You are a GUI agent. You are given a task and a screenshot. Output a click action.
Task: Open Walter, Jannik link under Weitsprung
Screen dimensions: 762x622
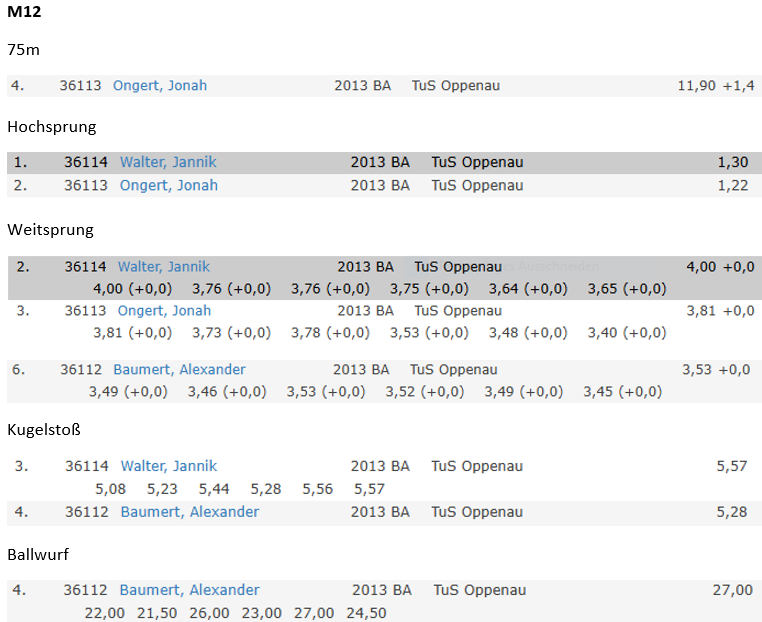point(164,266)
